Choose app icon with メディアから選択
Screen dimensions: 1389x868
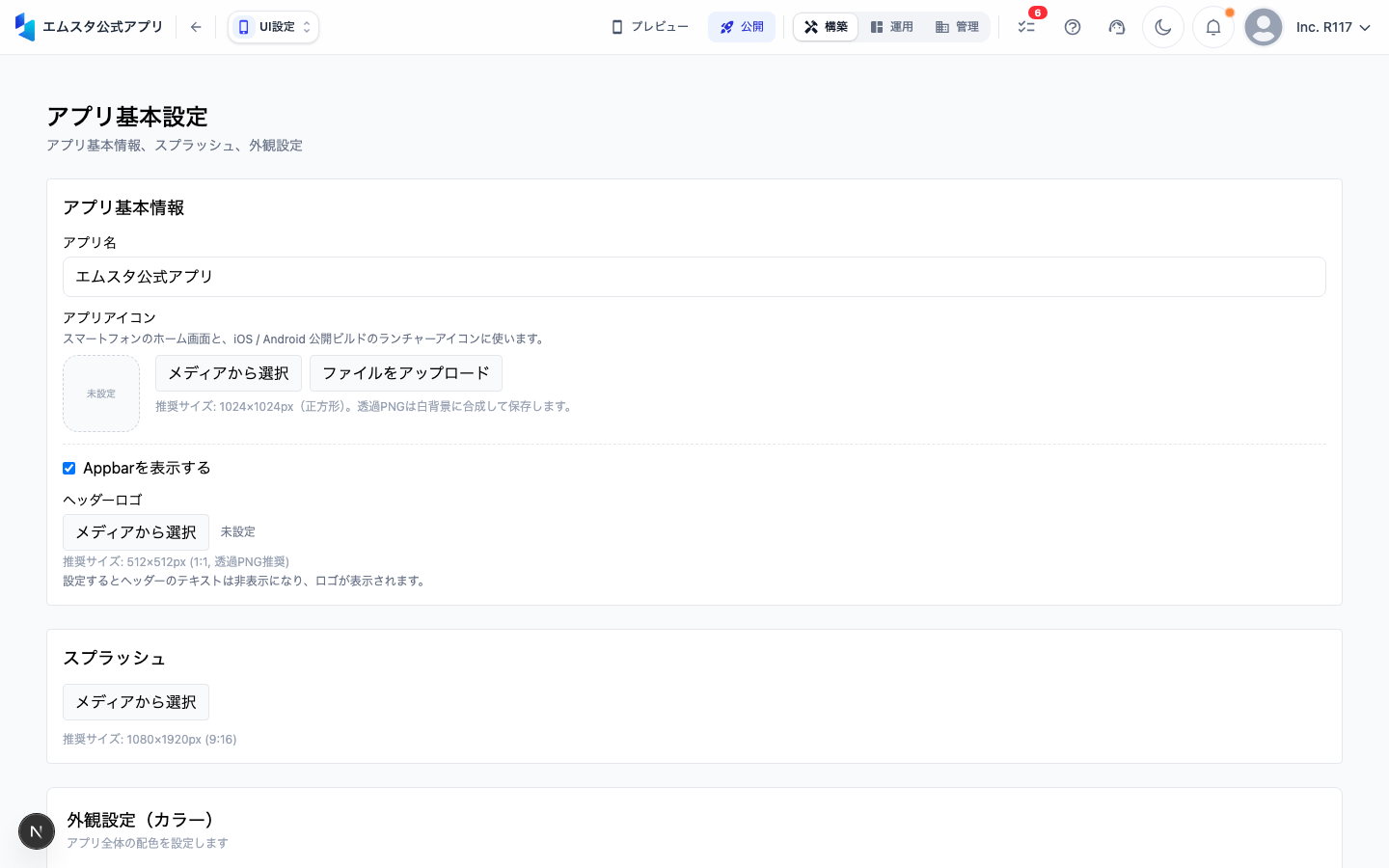[229, 373]
